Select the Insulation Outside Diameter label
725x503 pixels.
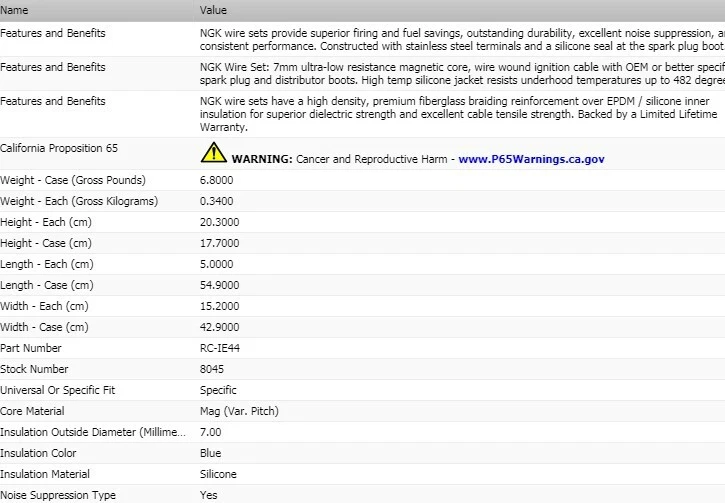click(x=93, y=432)
